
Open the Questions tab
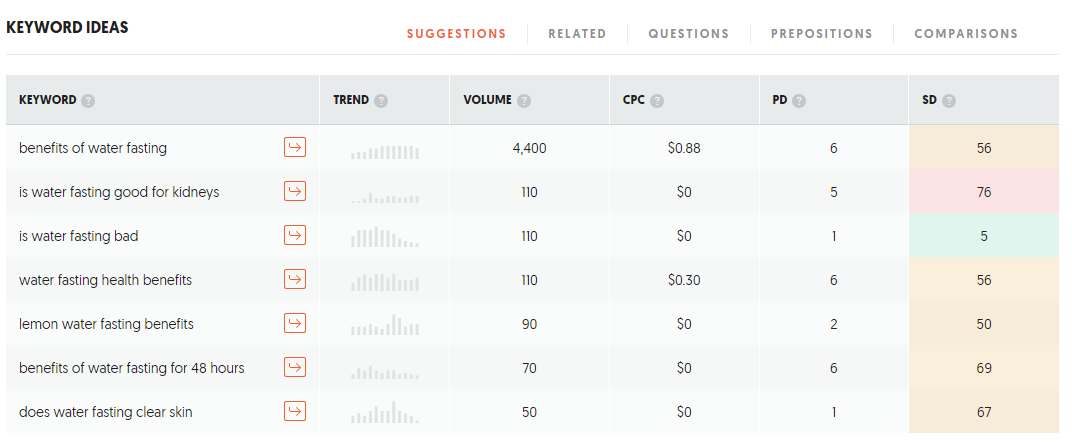(x=688, y=33)
